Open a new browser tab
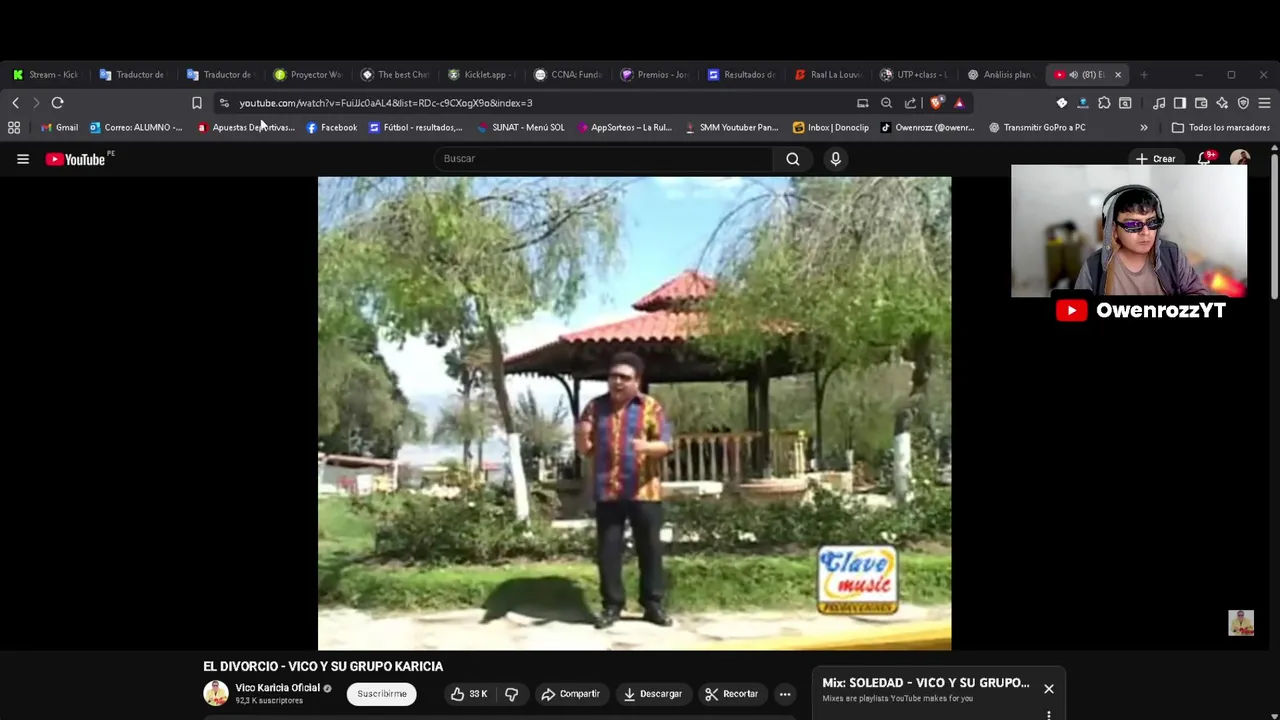Screen dimensions: 1280x720 click(x=1144, y=75)
